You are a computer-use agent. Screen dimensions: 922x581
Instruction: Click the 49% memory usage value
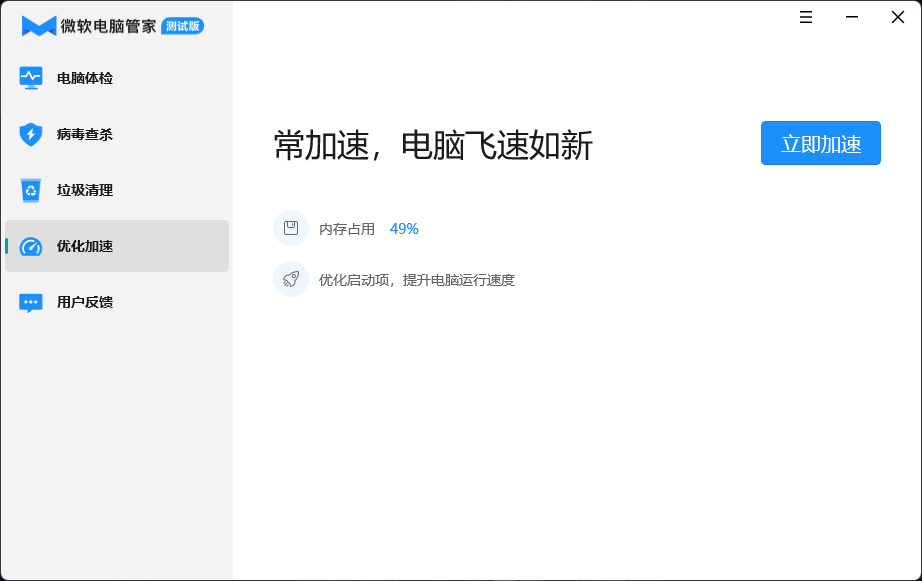pos(404,229)
